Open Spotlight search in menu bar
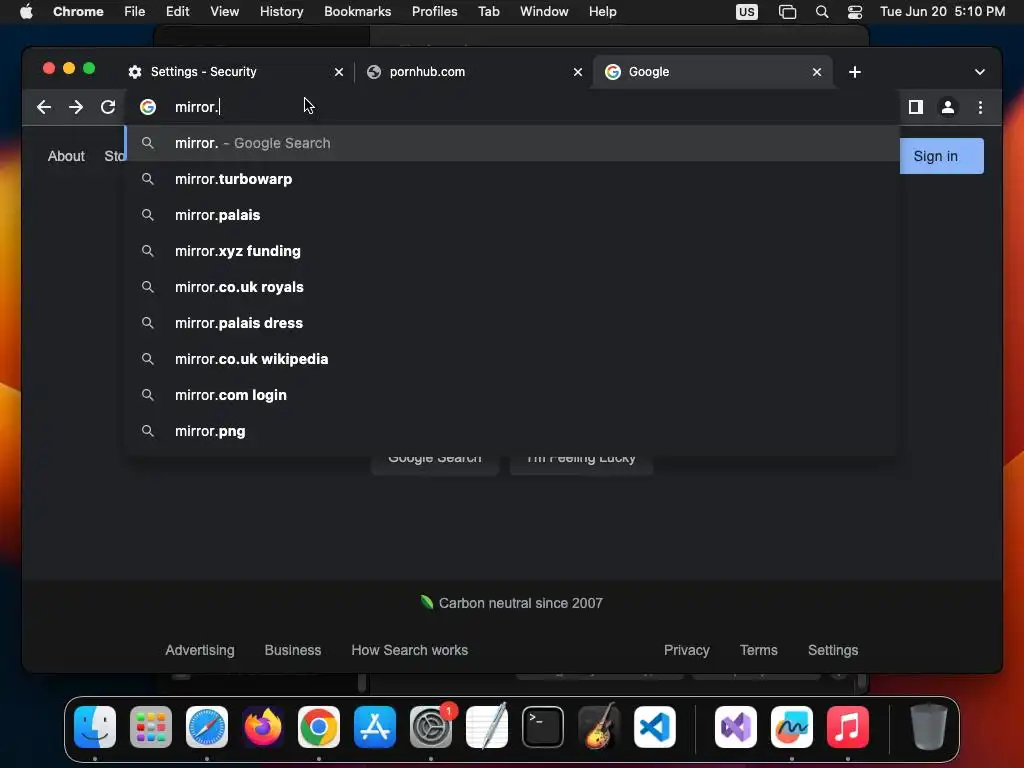Viewport: 1024px width, 768px height. tap(822, 12)
